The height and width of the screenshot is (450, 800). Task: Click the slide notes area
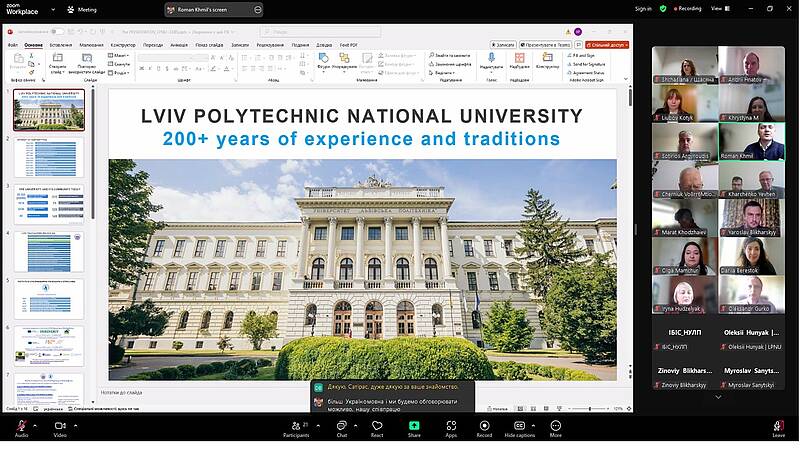point(362,393)
